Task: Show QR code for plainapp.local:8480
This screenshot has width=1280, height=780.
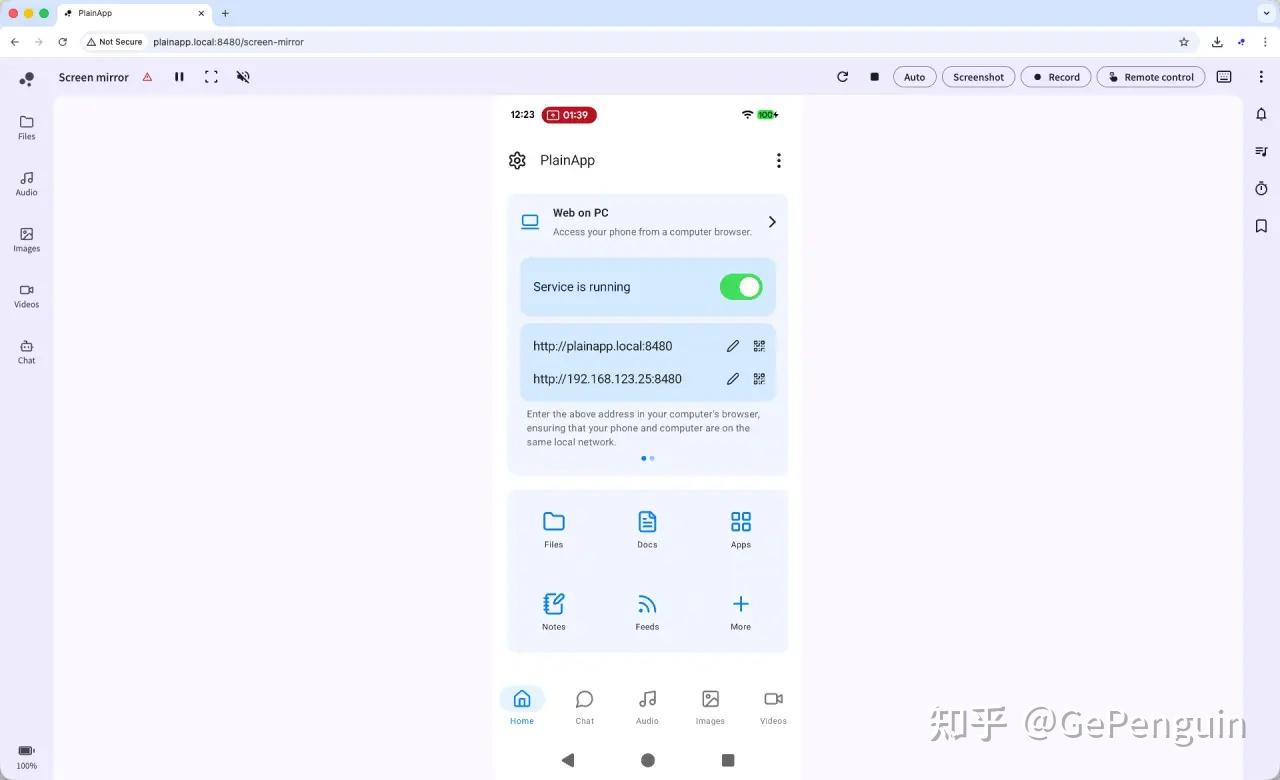Action: tap(759, 346)
